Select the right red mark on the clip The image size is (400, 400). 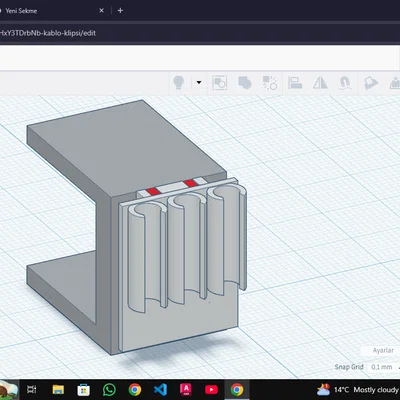[190, 183]
